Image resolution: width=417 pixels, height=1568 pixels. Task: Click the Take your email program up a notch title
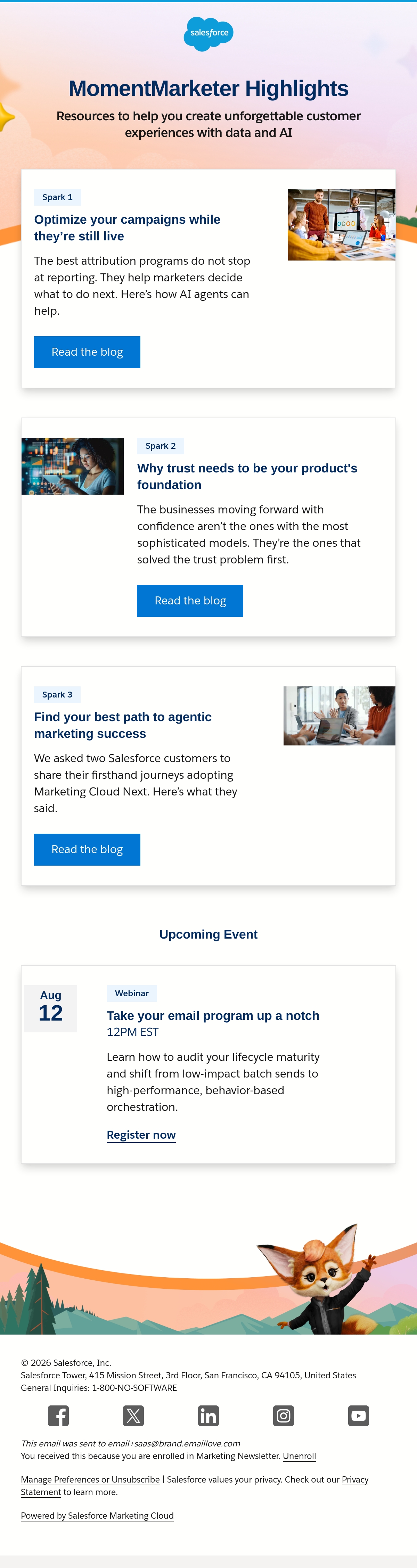point(213,1015)
